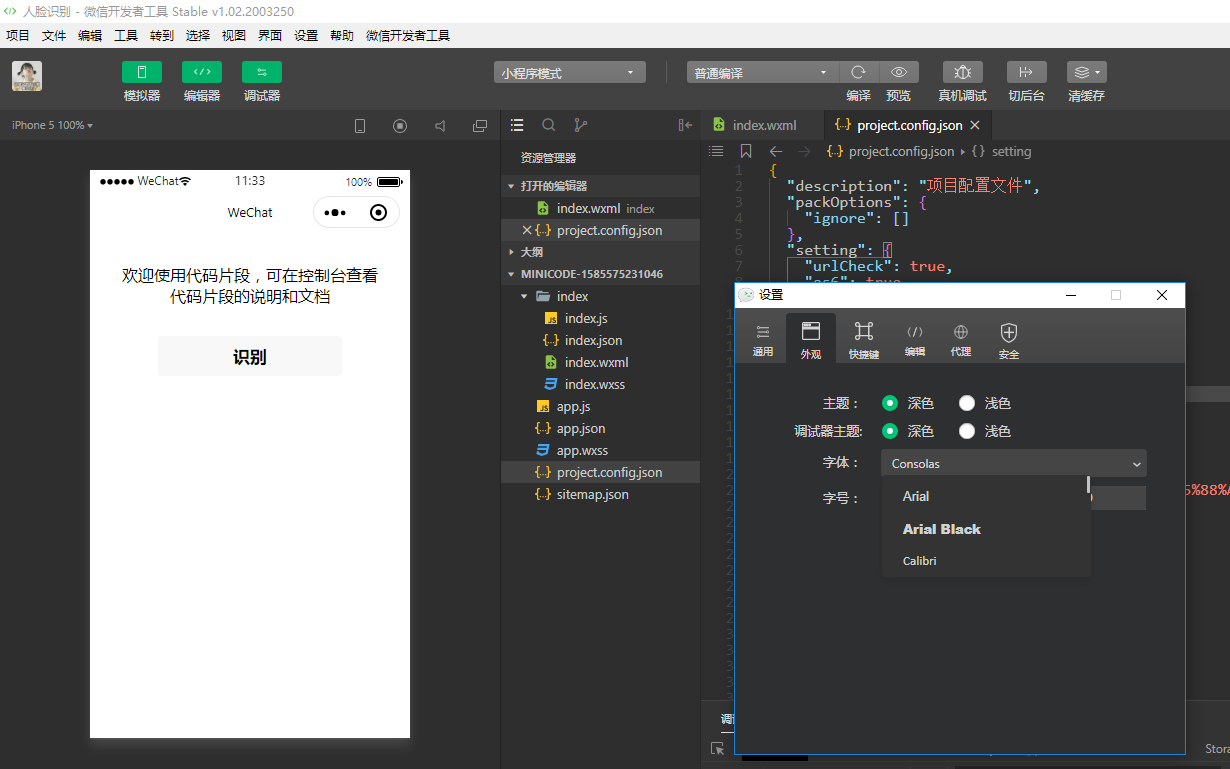The height and width of the screenshot is (769, 1230).
Task: Close the project.config.json editor tab
Action: pos(975,125)
